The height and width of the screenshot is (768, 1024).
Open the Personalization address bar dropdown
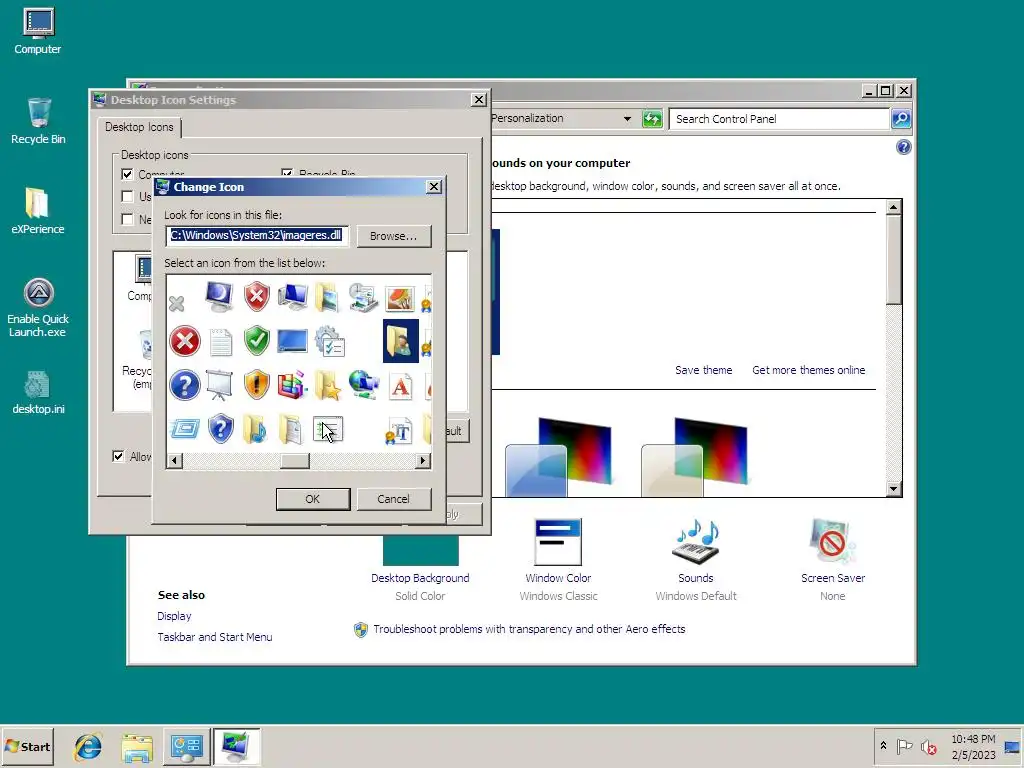click(x=627, y=119)
